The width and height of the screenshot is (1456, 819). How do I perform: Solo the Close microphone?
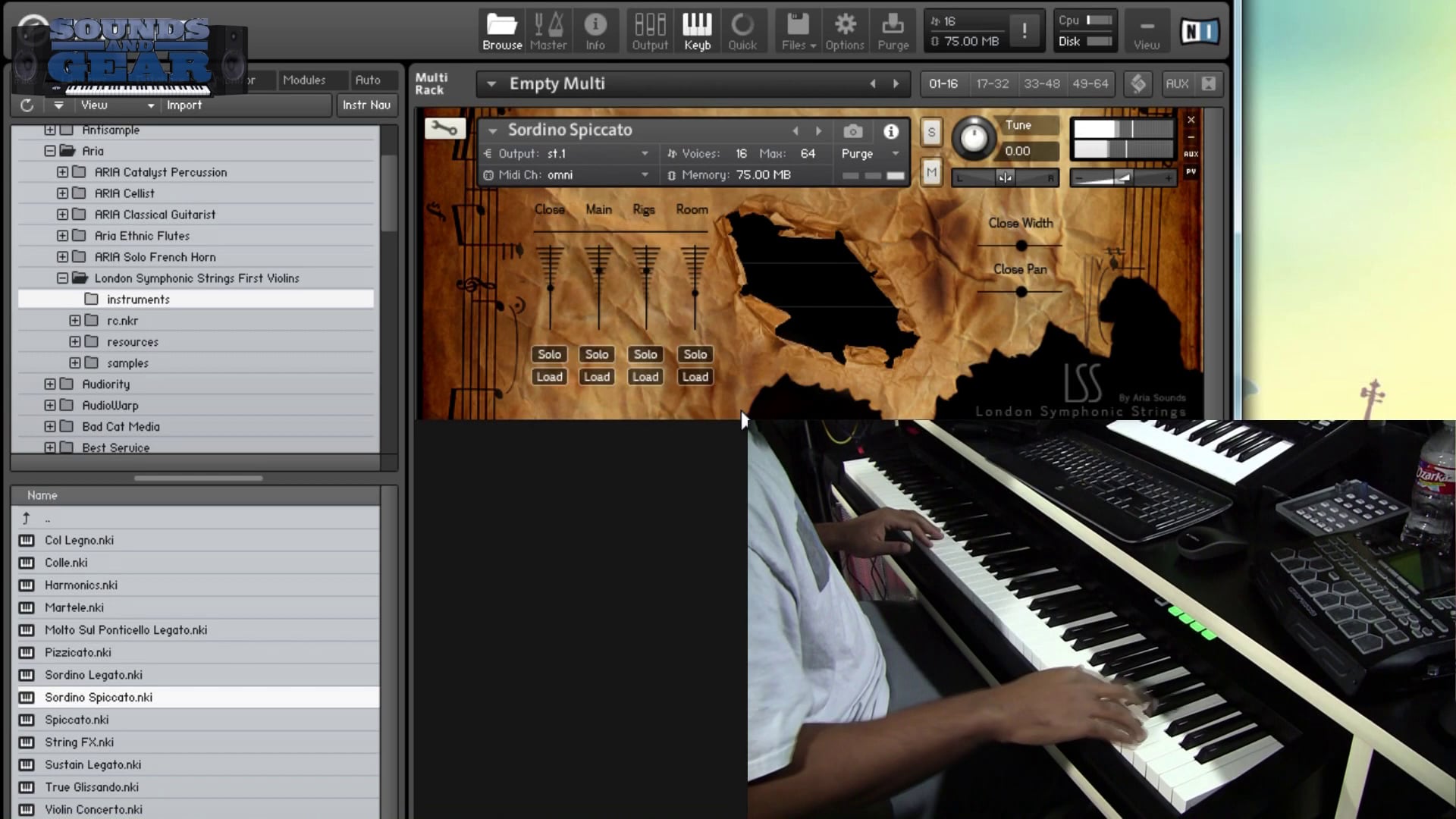(x=549, y=354)
